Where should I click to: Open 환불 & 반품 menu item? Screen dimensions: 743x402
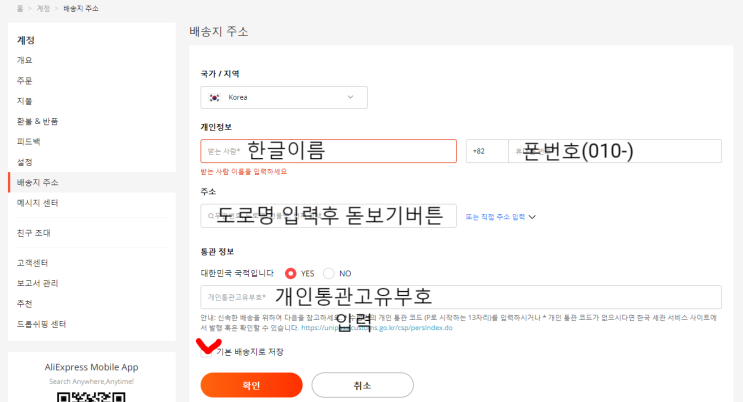[38, 121]
